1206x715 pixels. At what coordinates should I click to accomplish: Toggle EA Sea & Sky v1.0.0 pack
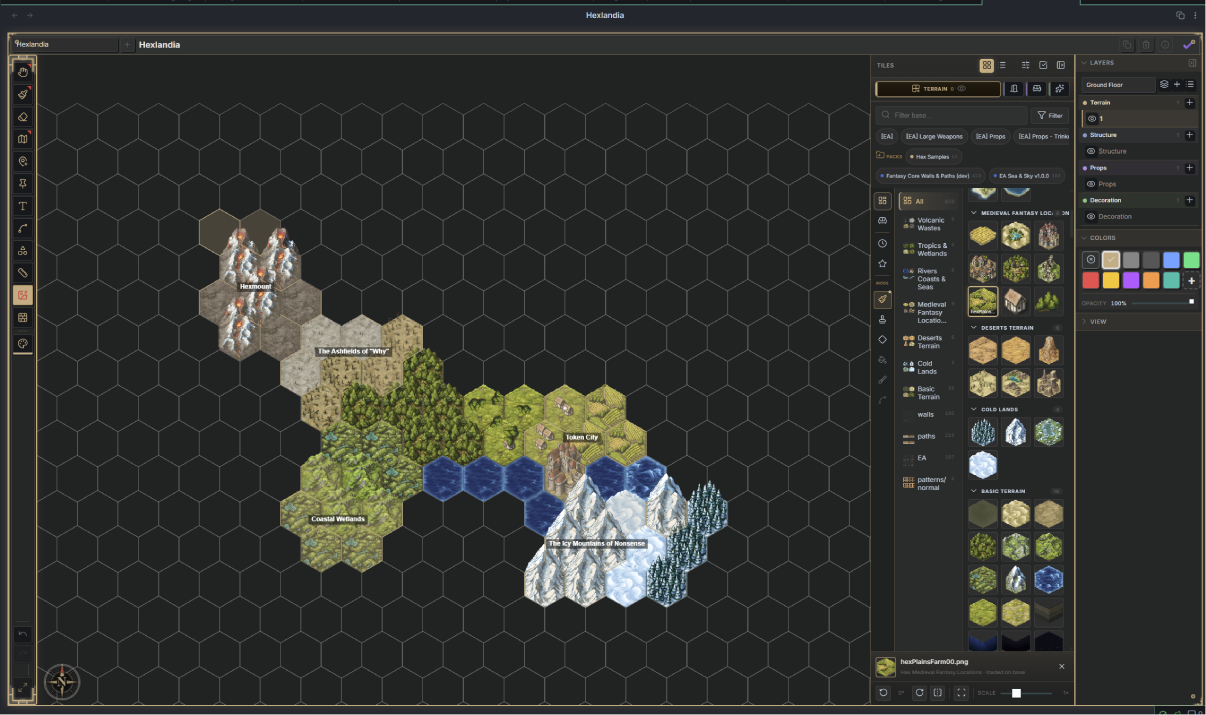[1029, 176]
